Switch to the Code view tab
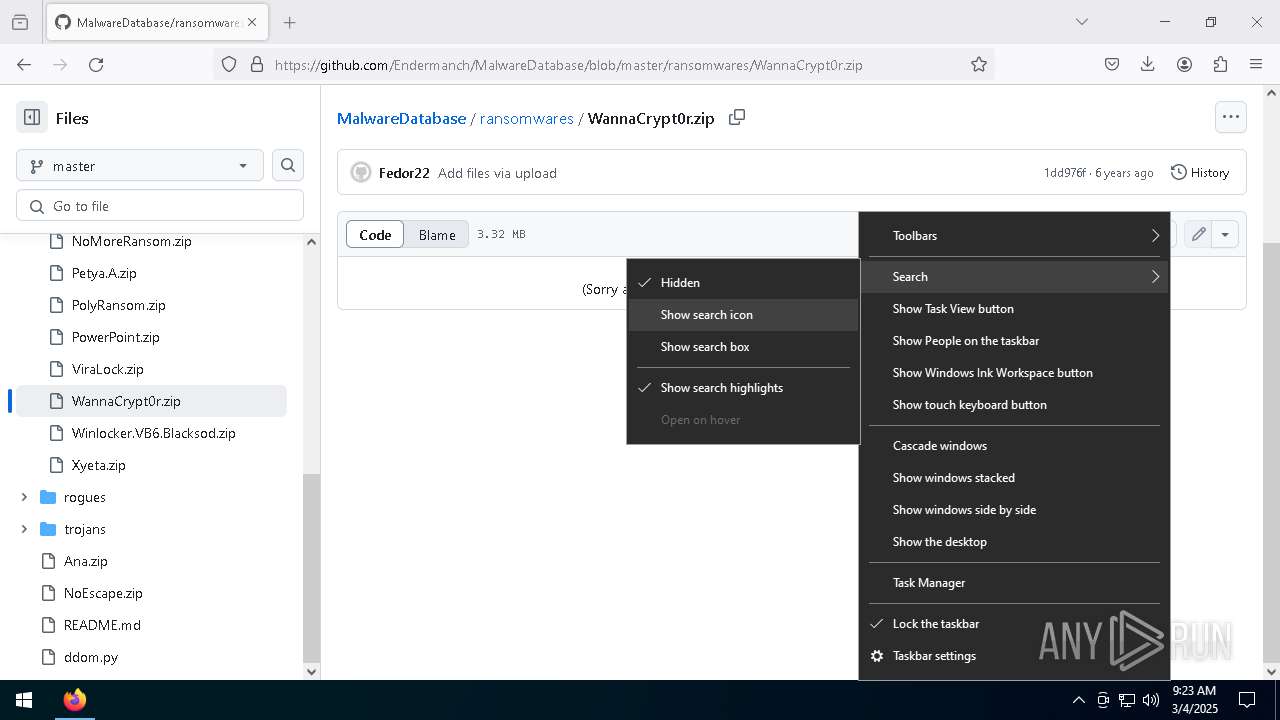The height and width of the screenshot is (720, 1280). point(375,235)
